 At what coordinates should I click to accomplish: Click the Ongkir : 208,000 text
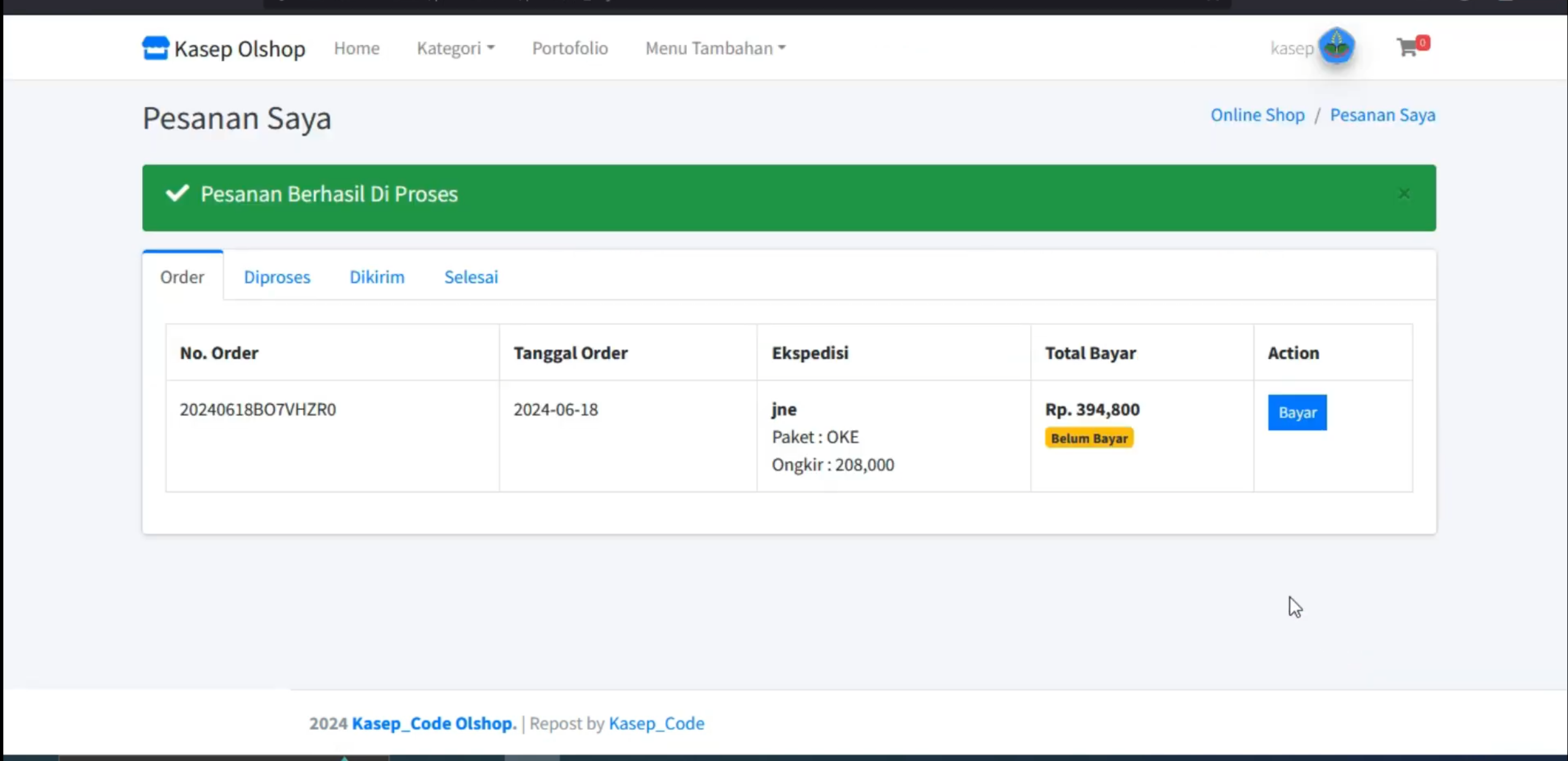[x=833, y=464]
